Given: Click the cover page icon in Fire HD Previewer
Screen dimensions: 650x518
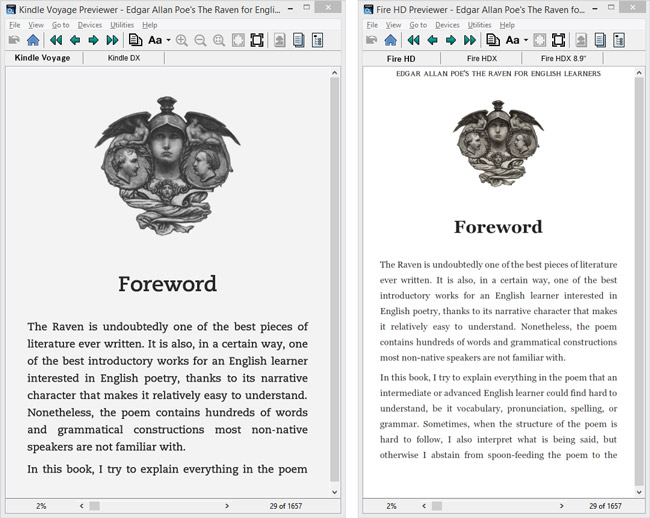Looking at the screenshot, I should point(581,40).
